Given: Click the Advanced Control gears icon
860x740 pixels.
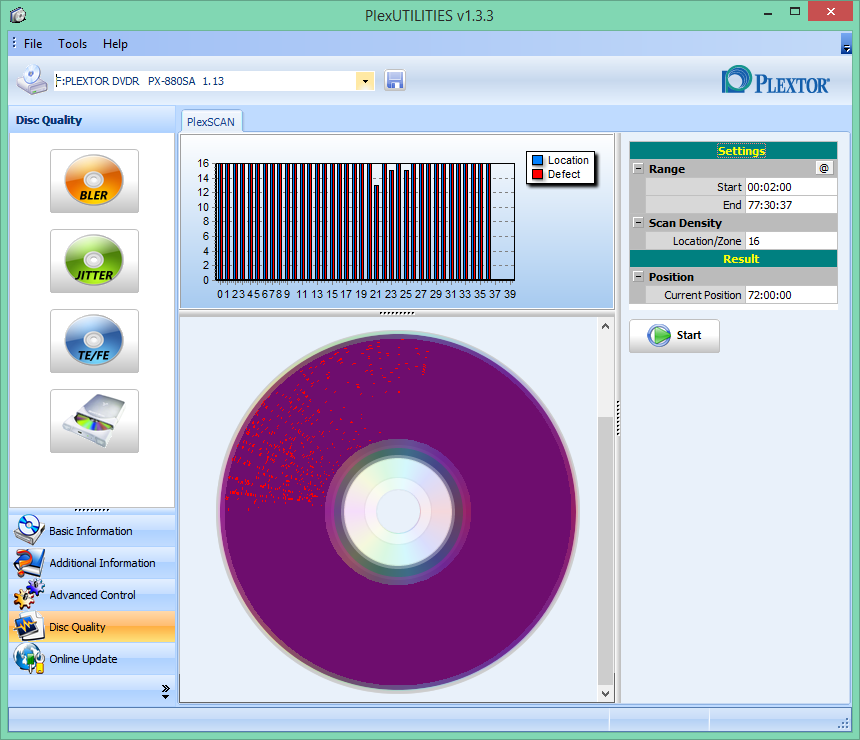Looking at the screenshot, I should point(29,594).
